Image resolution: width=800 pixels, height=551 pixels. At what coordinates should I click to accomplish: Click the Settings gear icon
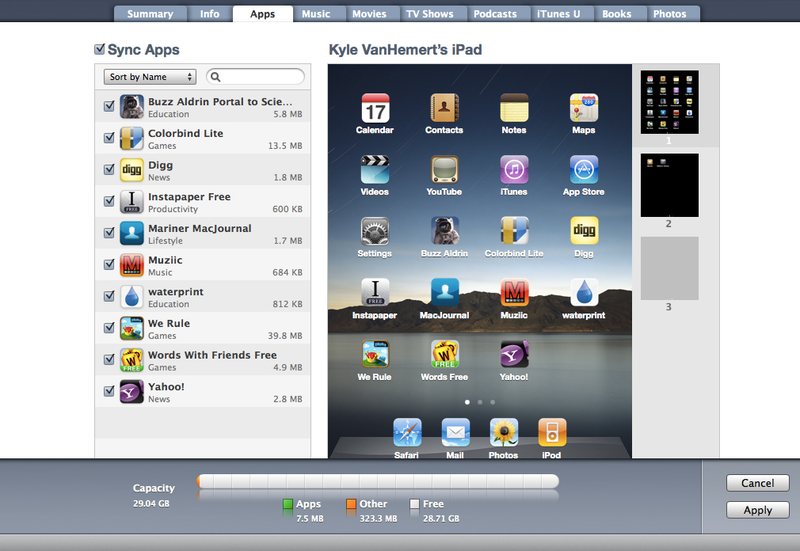(375, 231)
